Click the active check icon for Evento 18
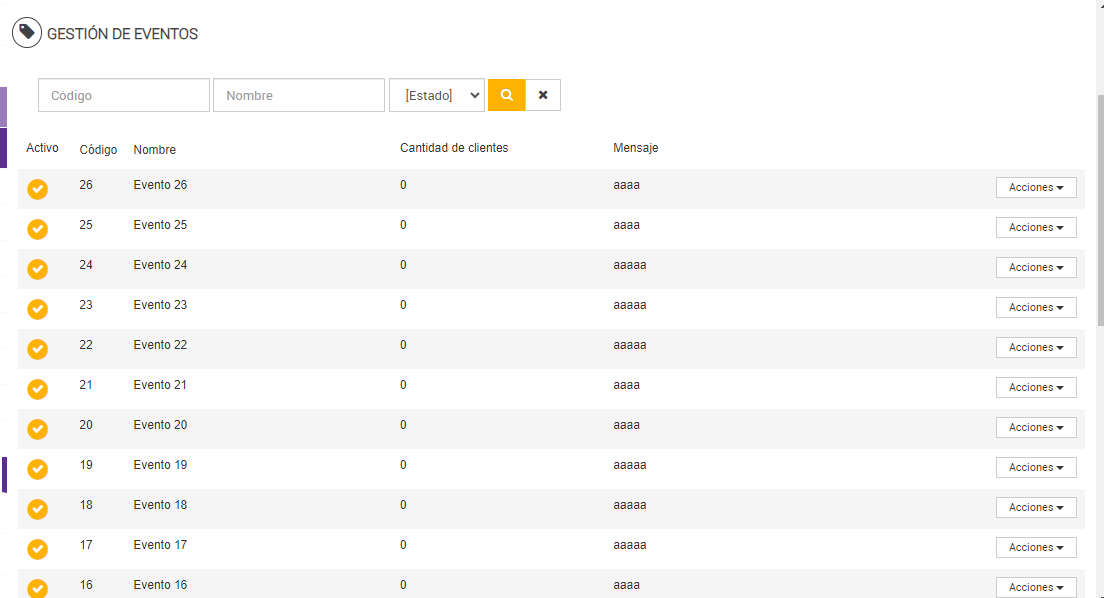The image size is (1104, 598). point(37,509)
